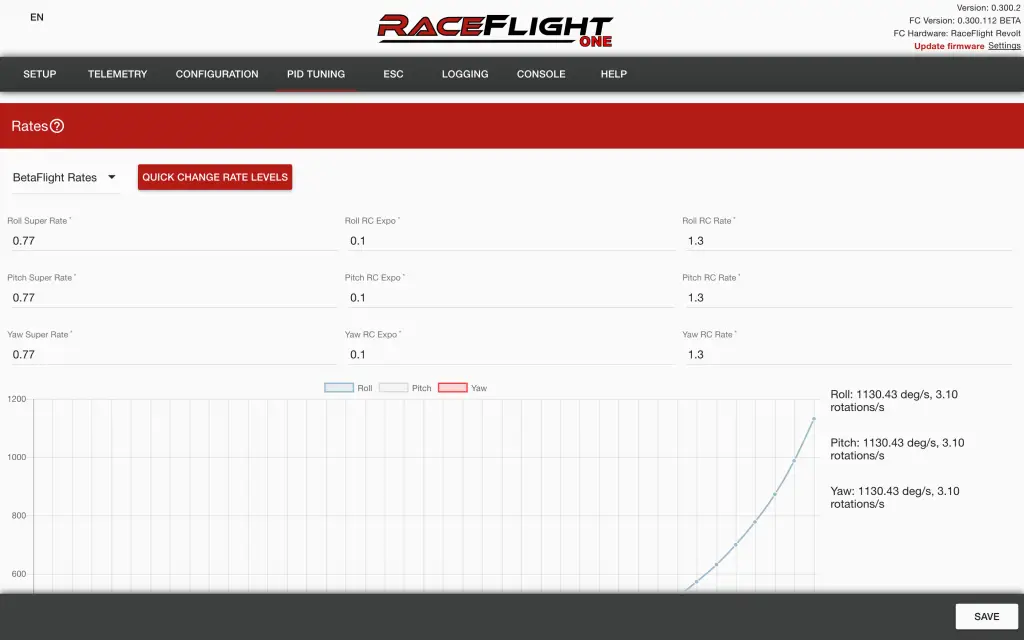Switch to the SETUP tab
1024x640 pixels.
click(39, 74)
